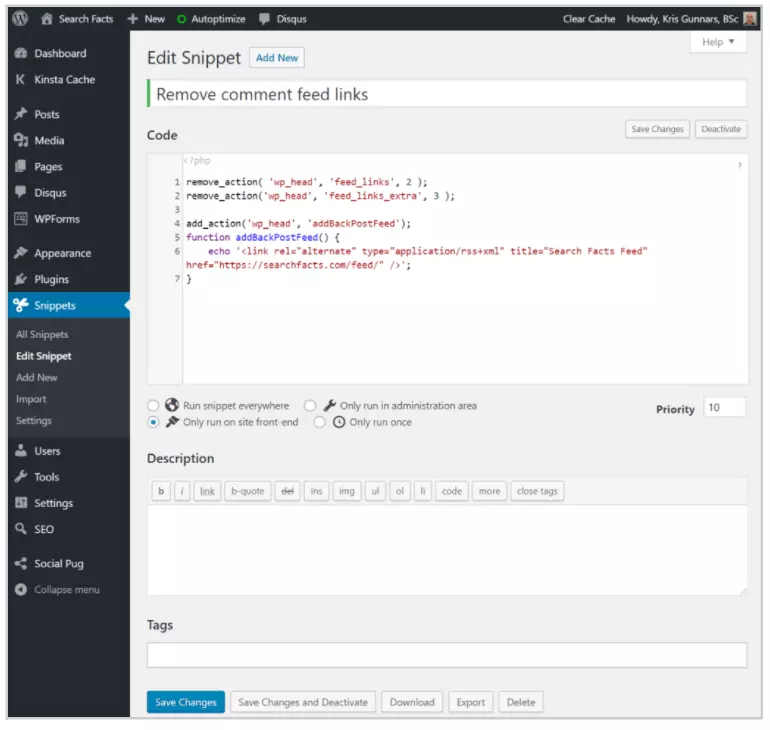Click the user avatar in top bar
Image resolution: width=770 pixels, height=730 pixels.
pyautogui.click(x=749, y=19)
